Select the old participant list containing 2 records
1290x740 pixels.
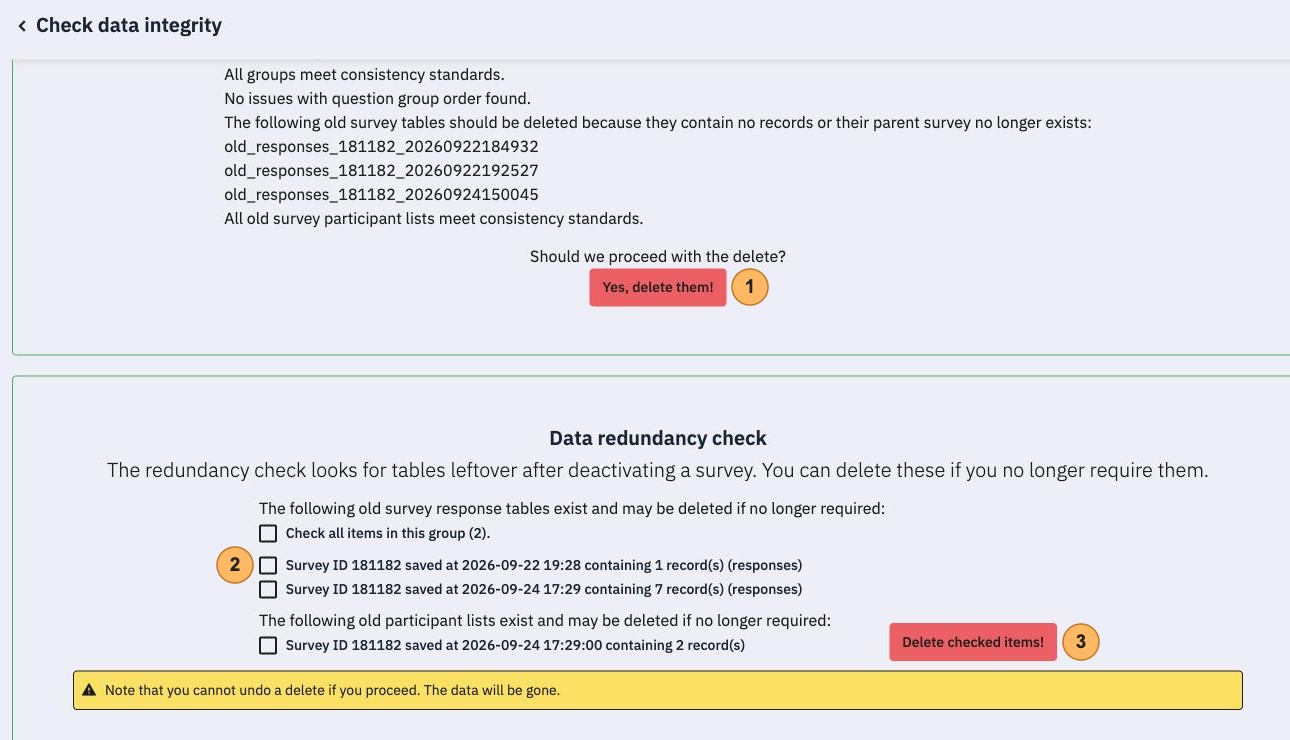(268, 645)
